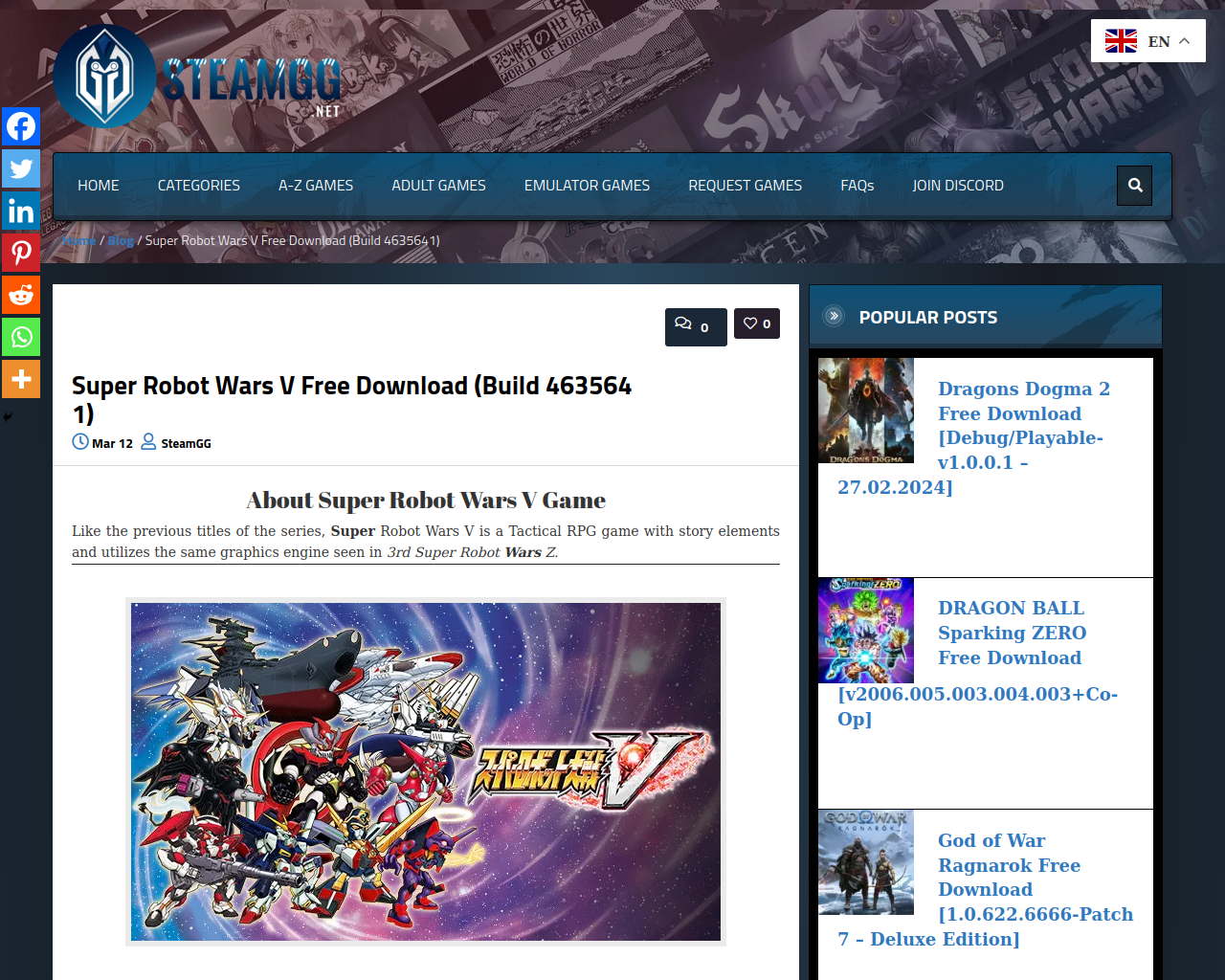Pin the page on Pinterest
This screenshot has height=980, width=1225.
pyautogui.click(x=20, y=253)
